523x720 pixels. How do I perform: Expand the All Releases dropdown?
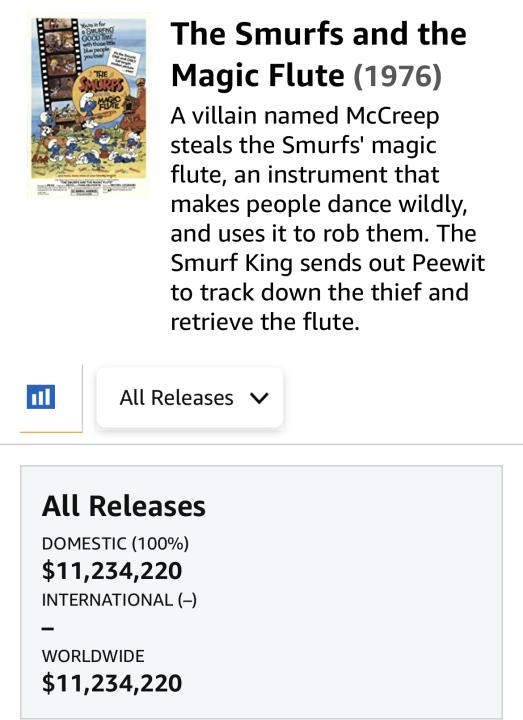[190, 398]
